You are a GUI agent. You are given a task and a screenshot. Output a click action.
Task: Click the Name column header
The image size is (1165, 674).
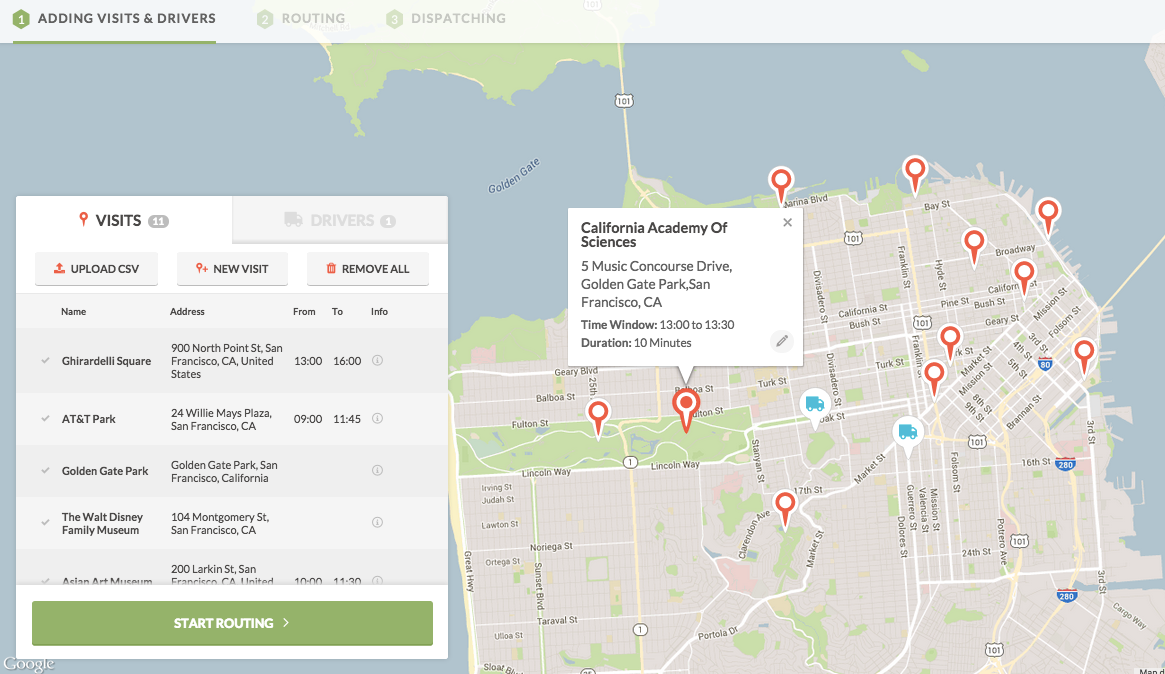74,311
